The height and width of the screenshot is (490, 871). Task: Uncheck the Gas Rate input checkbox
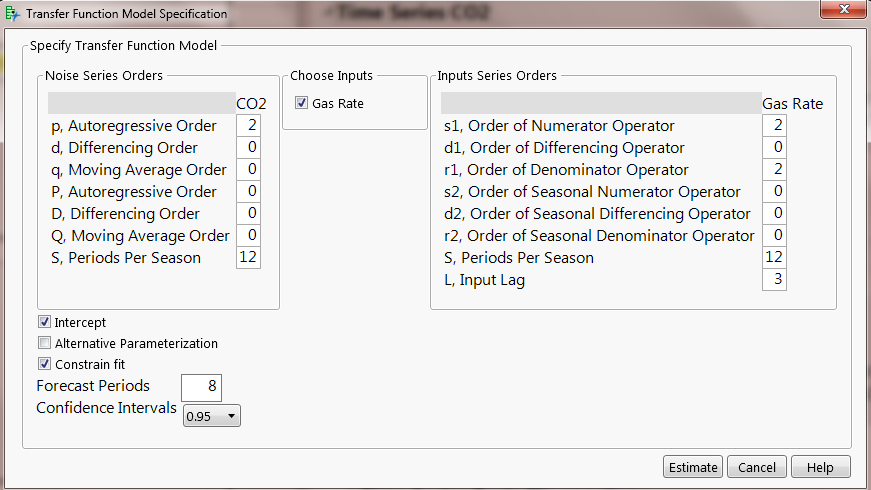pos(301,103)
